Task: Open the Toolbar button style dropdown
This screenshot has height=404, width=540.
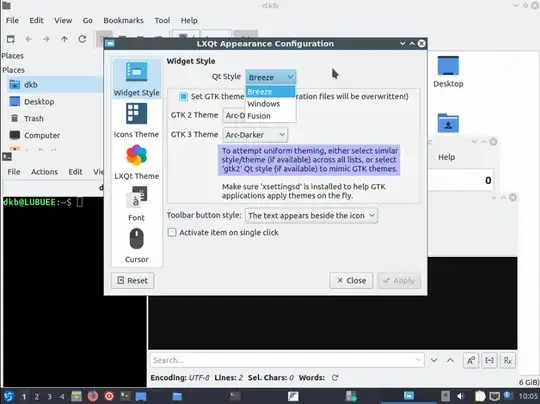Action: tap(311, 216)
